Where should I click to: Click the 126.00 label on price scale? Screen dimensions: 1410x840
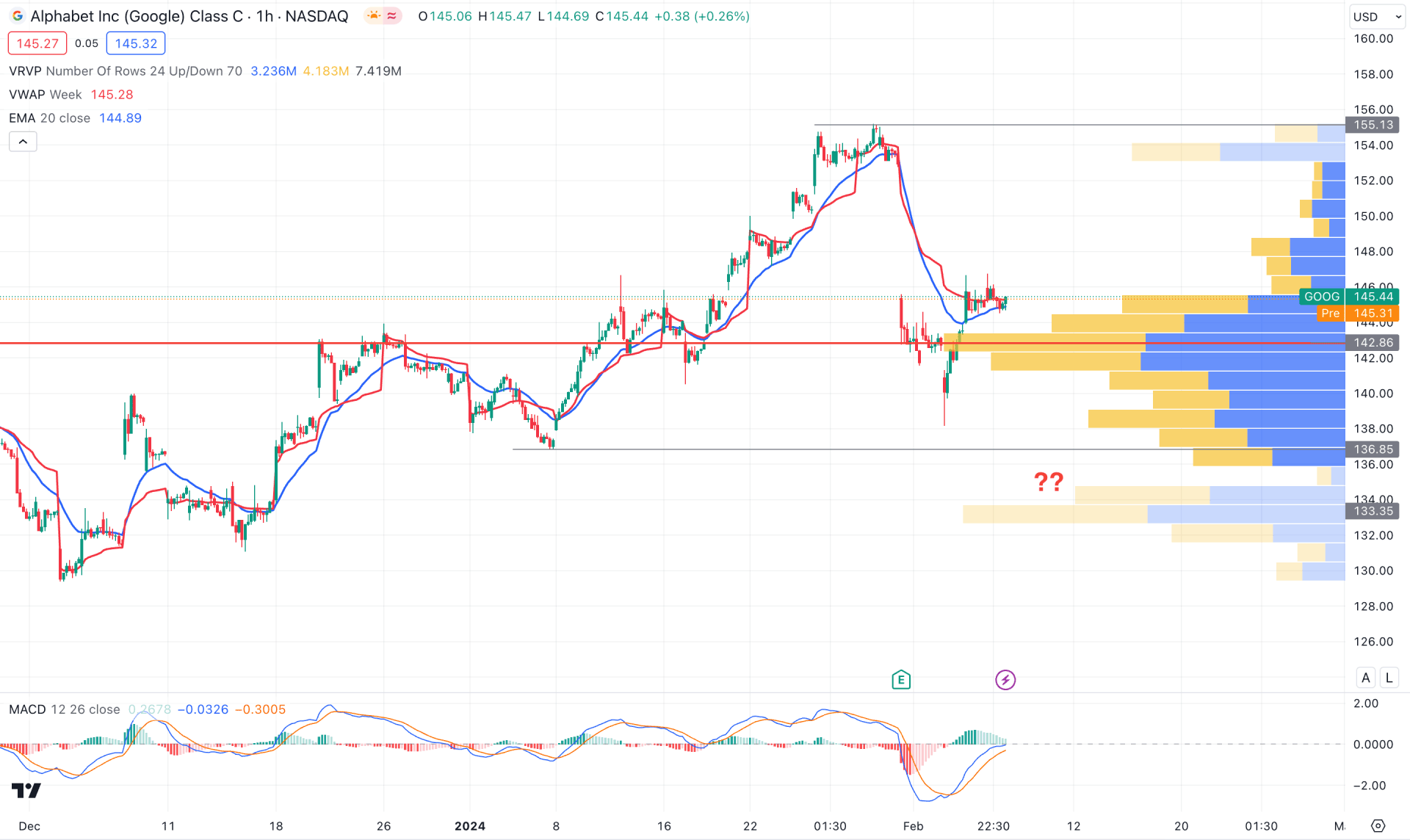(1373, 641)
